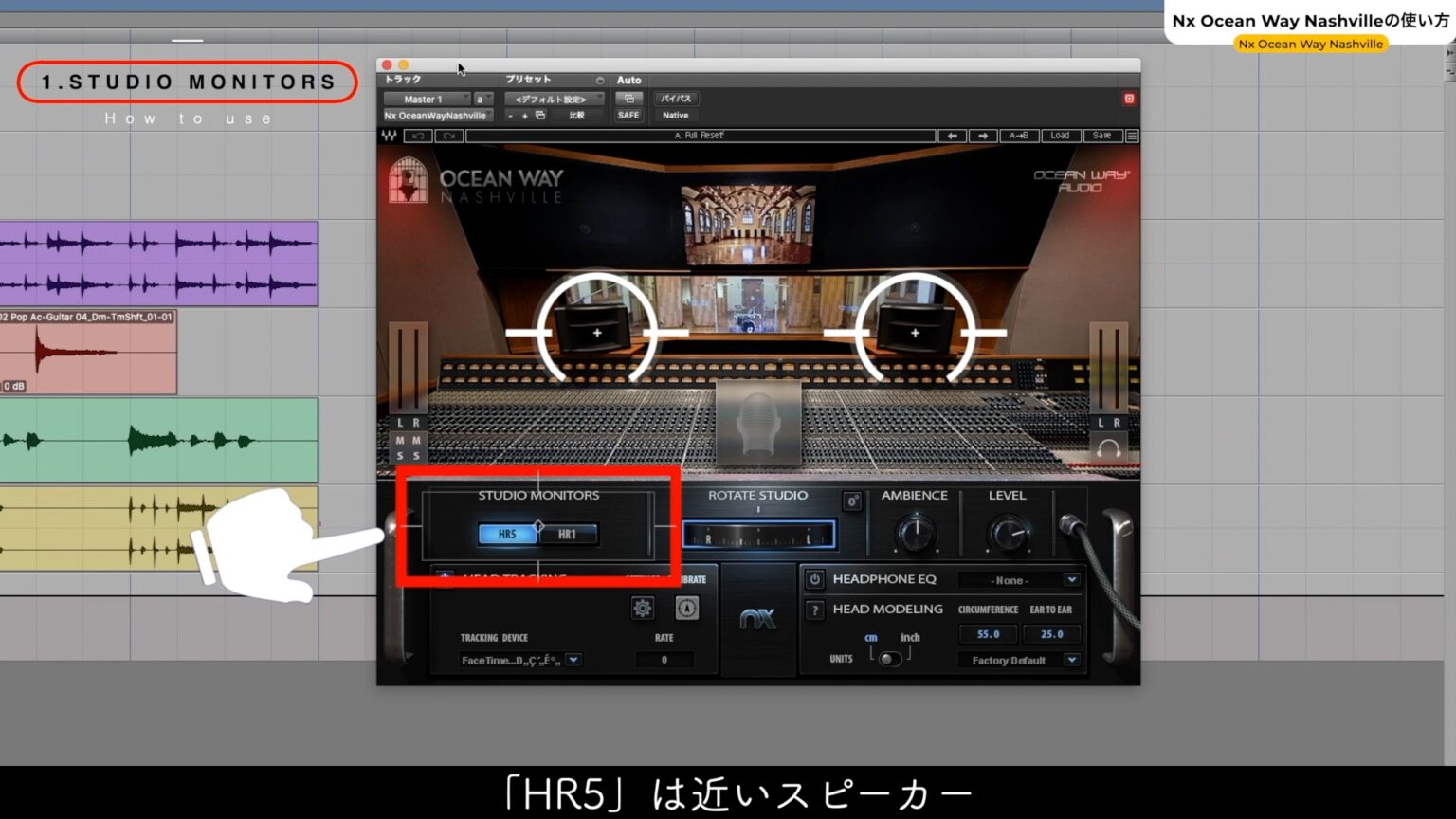Click the head model icon on console

tap(757, 423)
